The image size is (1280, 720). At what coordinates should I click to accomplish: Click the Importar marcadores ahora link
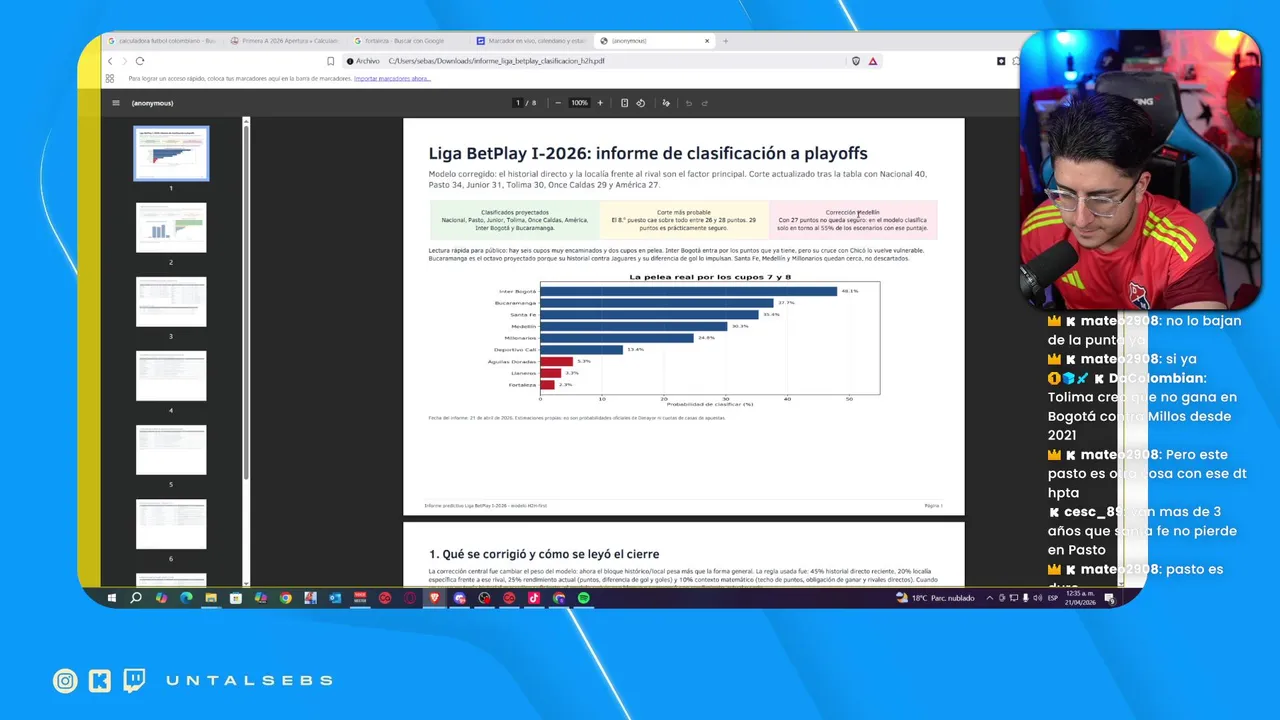click(392, 78)
